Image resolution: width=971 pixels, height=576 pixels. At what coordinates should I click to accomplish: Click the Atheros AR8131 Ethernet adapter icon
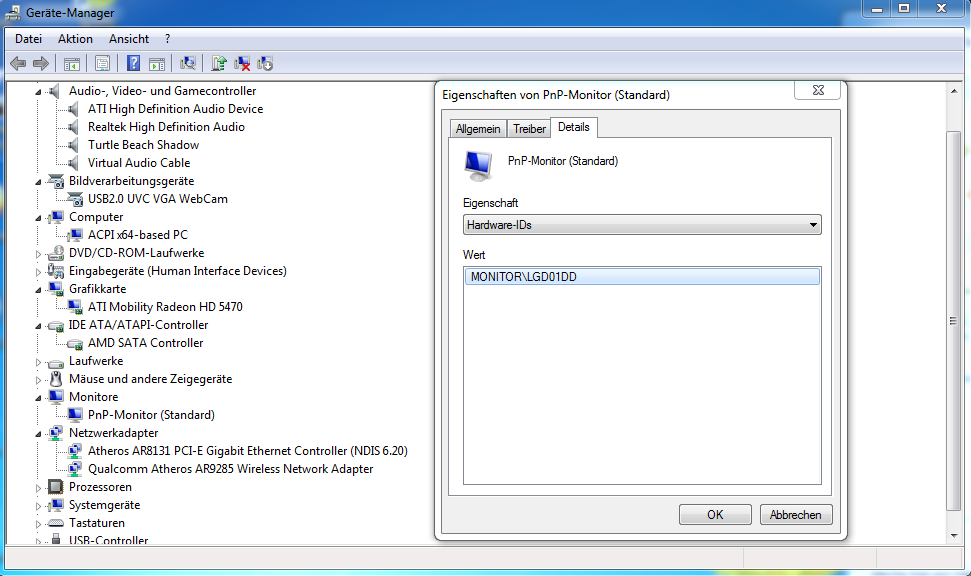click(x=75, y=451)
